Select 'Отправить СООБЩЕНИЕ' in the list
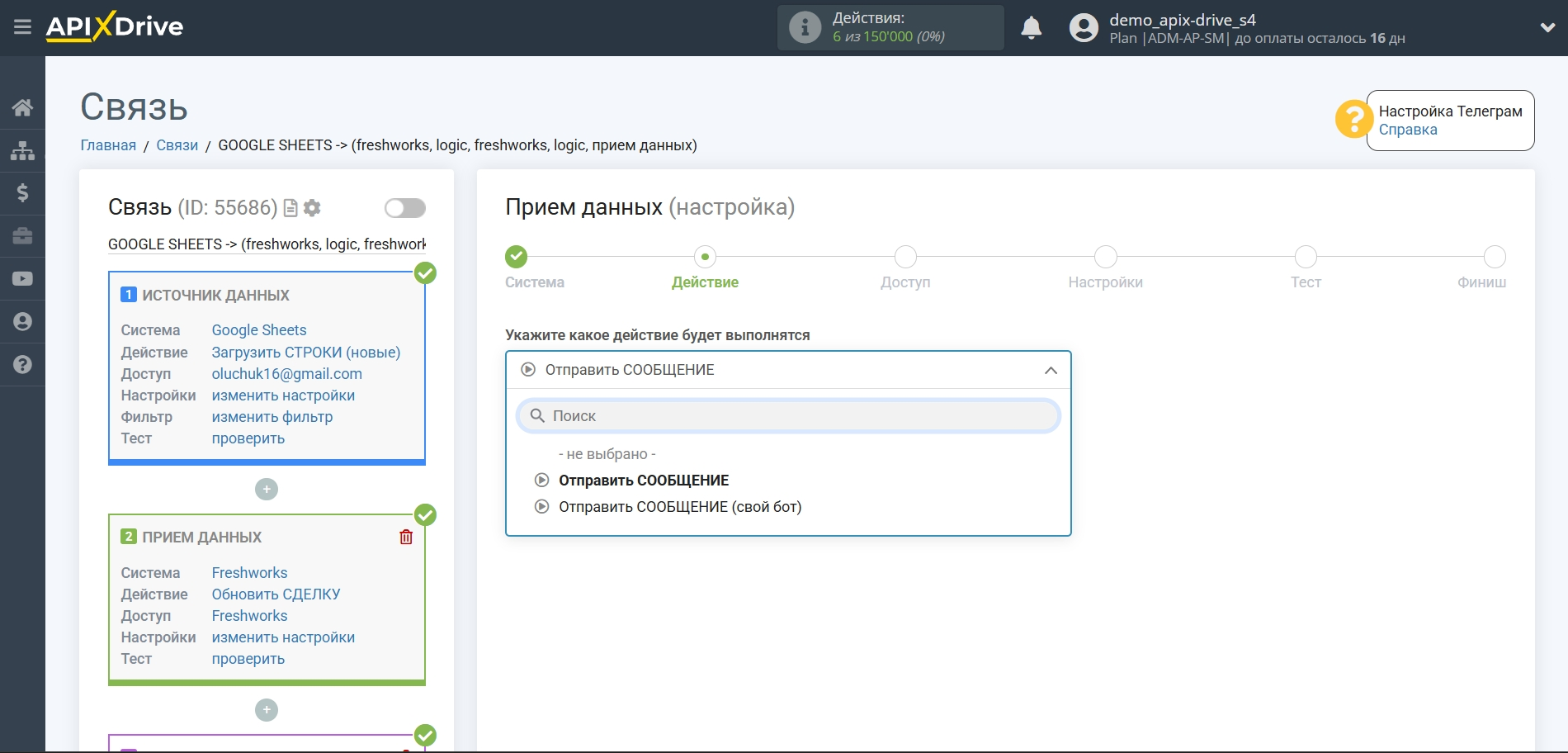 click(x=643, y=481)
